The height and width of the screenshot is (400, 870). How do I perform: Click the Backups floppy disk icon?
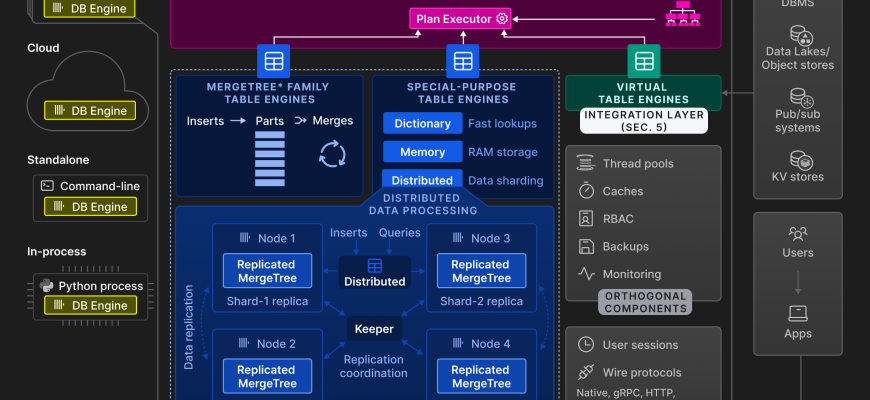586,246
